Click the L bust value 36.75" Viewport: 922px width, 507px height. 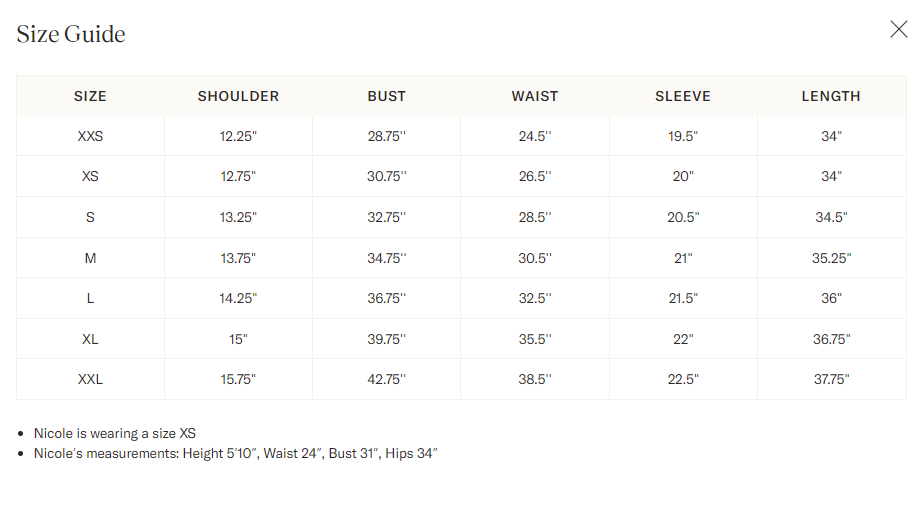click(386, 298)
